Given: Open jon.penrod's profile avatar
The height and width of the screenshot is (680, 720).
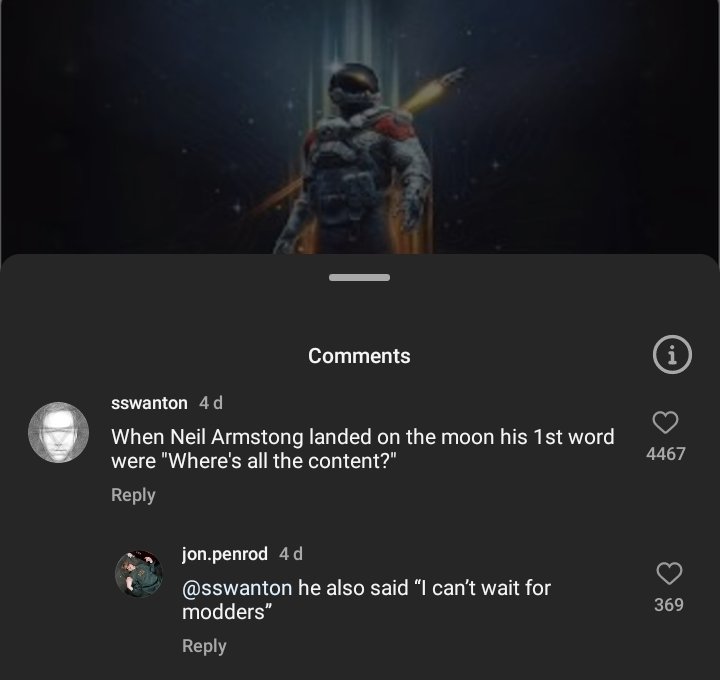Looking at the screenshot, I should [x=138, y=574].
